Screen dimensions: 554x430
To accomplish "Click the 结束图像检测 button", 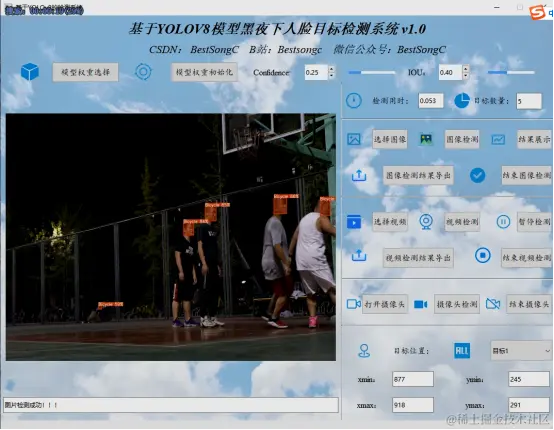I will 526,175.
